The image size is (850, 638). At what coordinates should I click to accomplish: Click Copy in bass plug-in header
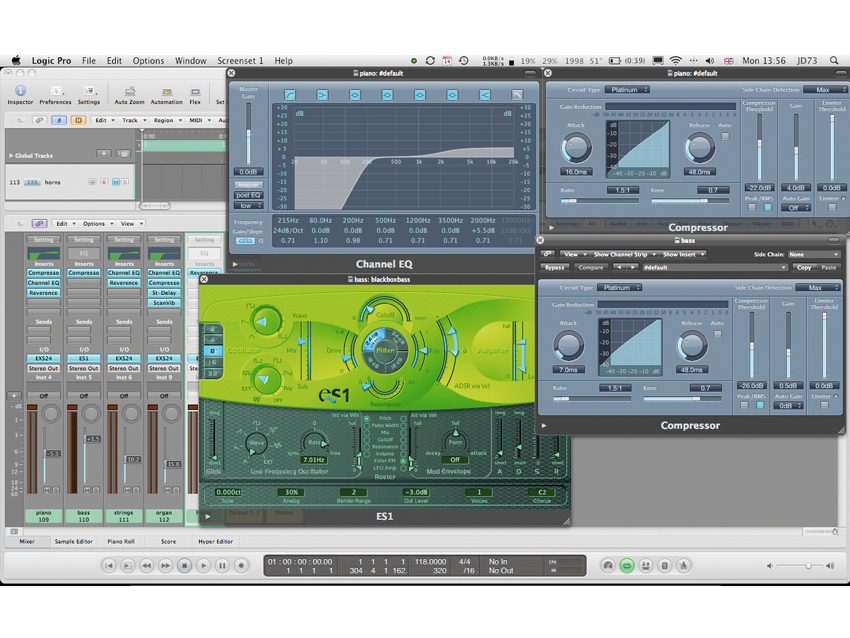click(804, 267)
